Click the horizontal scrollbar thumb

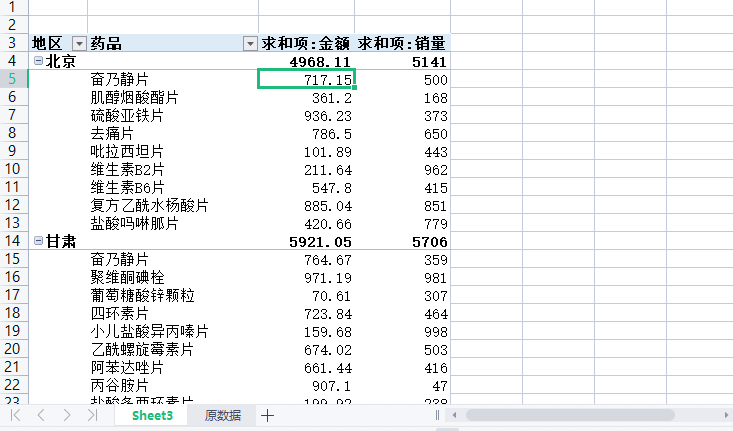568,415
